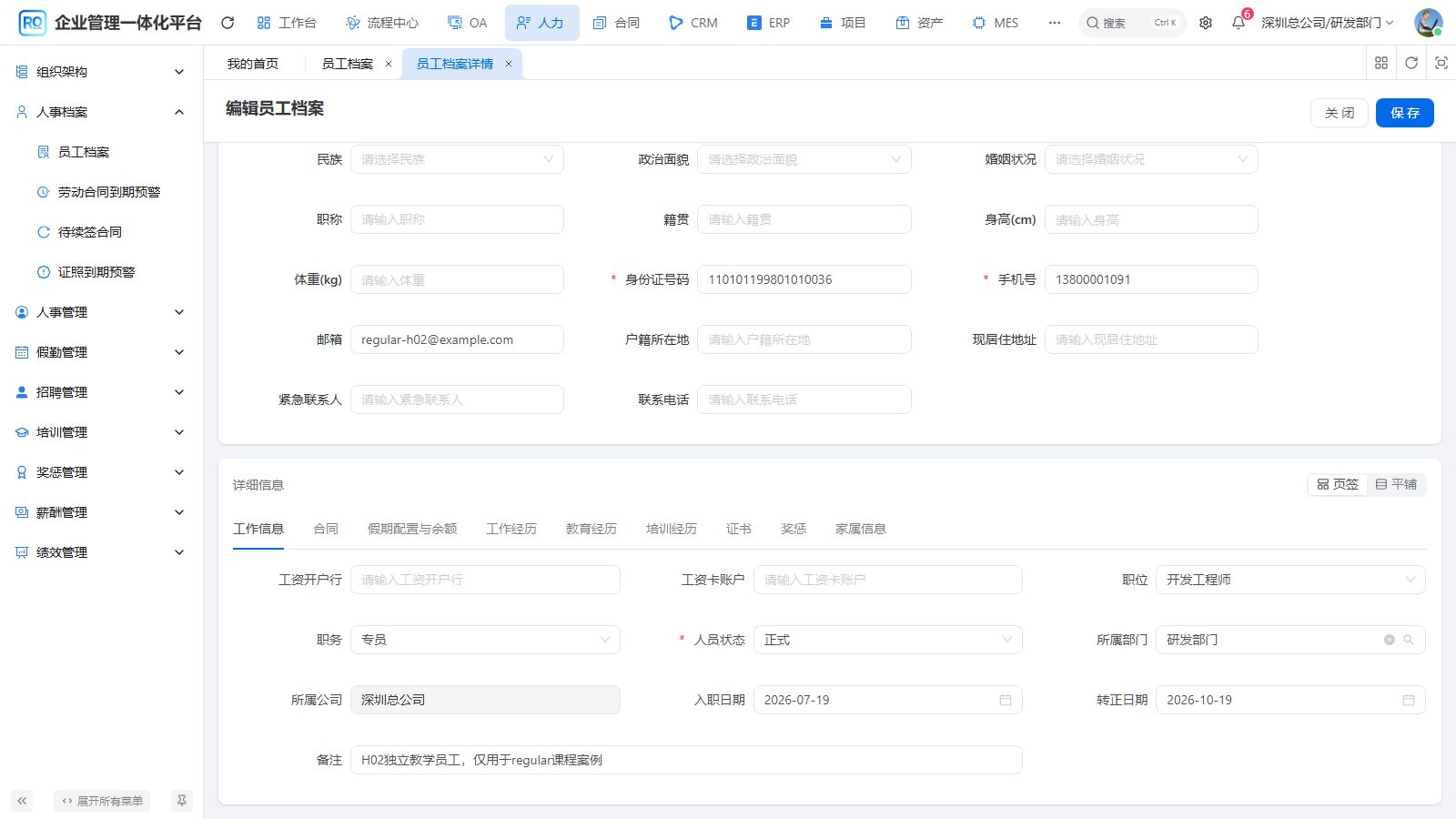The height and width of the screenshot is (819, 1456).
Task: Switch the detail layout to 页签
Action: [x=1338, y=484]
